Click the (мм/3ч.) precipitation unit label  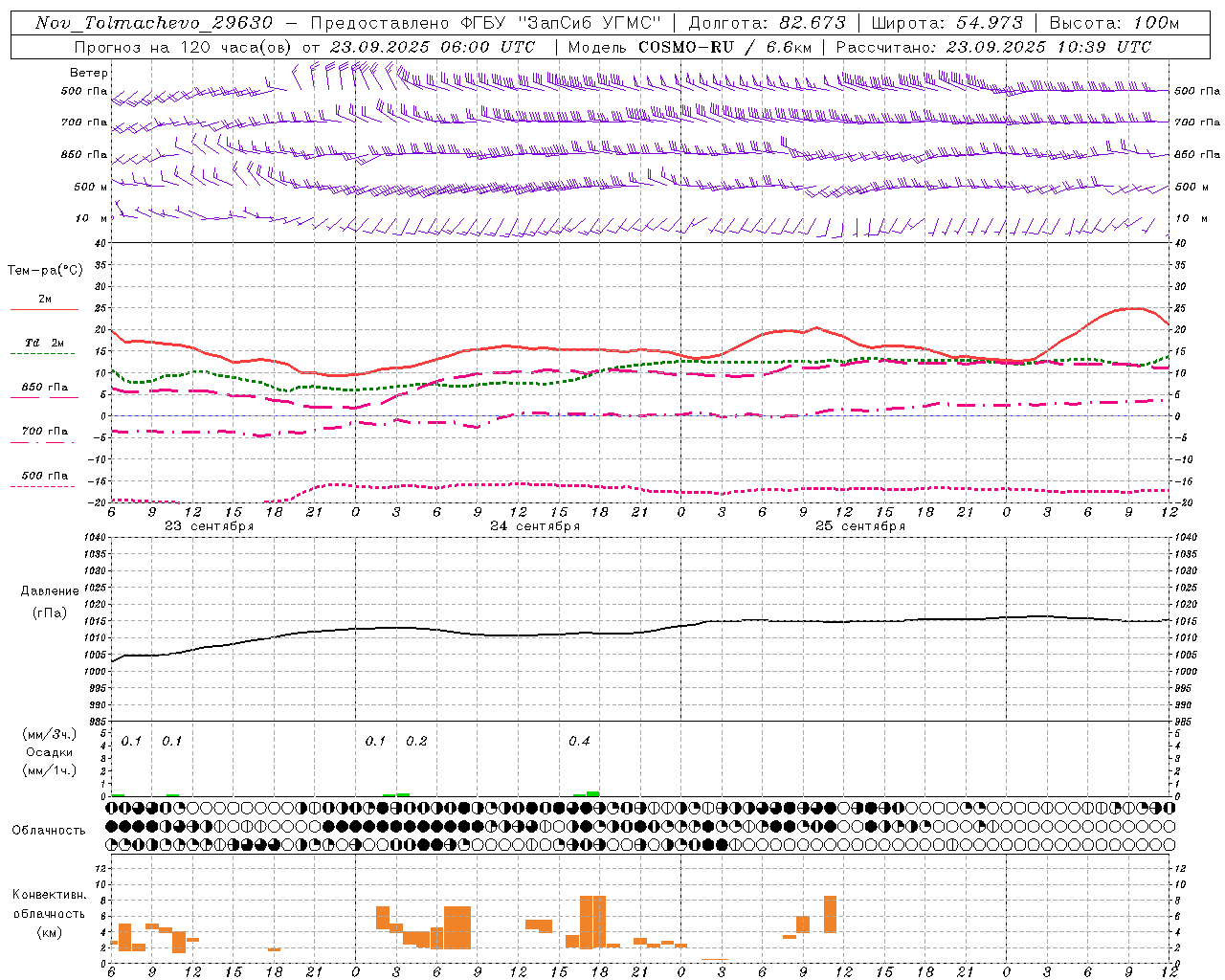[x=50, y=735]
